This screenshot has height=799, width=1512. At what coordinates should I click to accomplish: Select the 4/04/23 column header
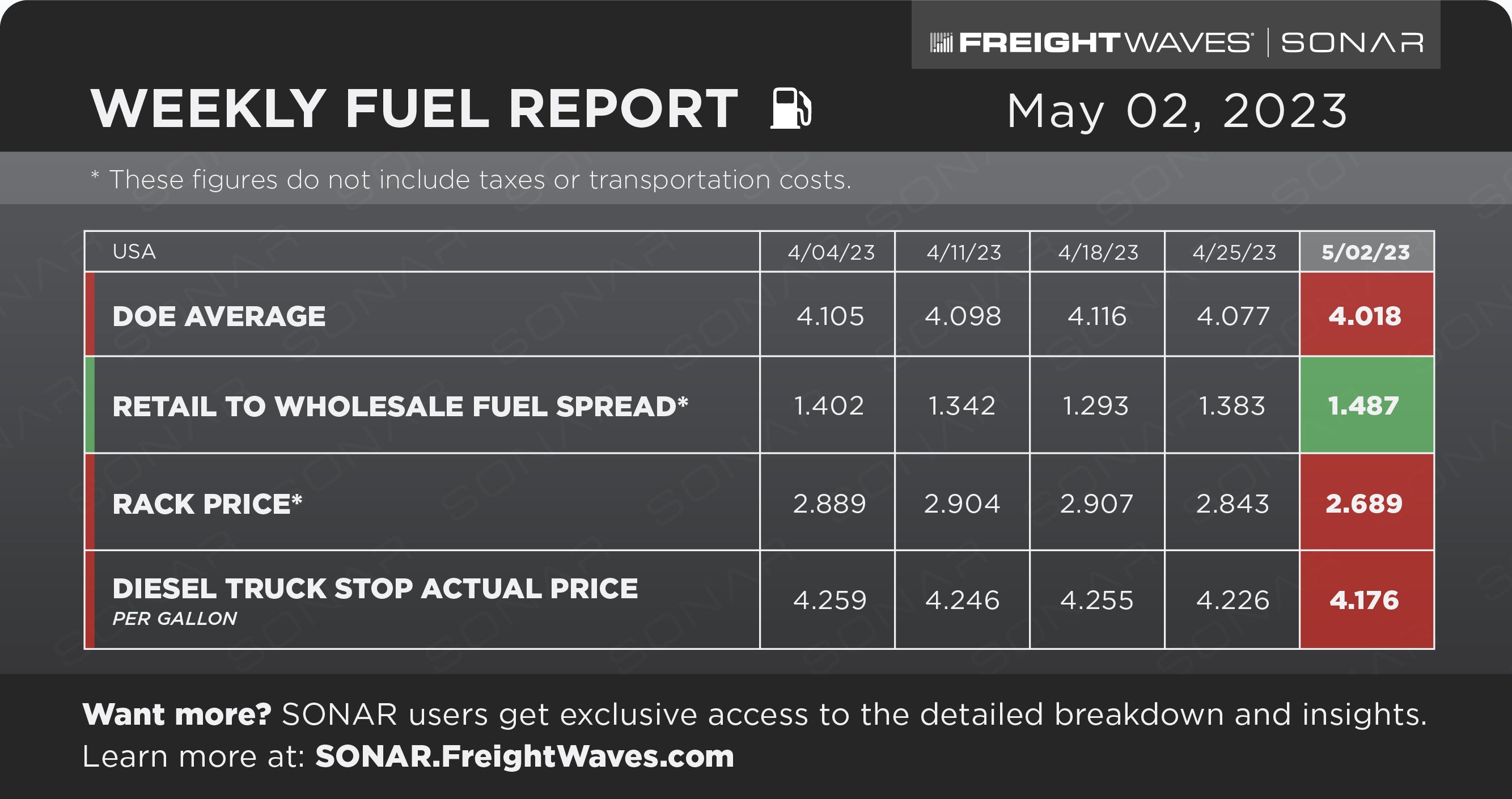click(x=831, y=252)
